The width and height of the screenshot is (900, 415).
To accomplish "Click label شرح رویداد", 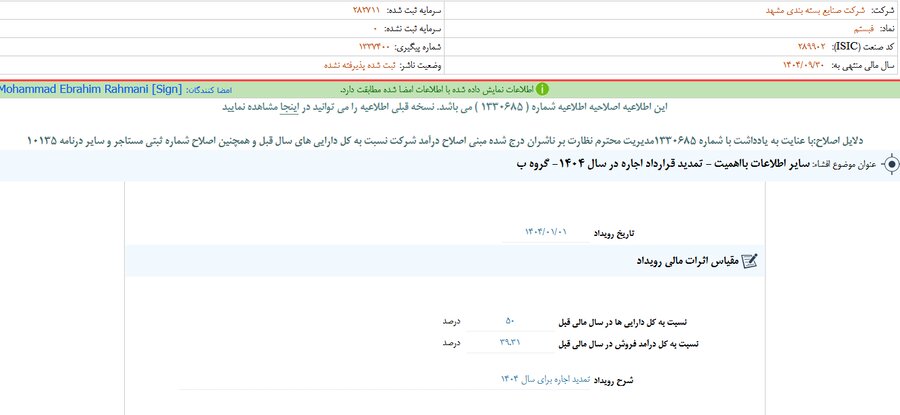I will pyautogui.click(x=615, y=381).
